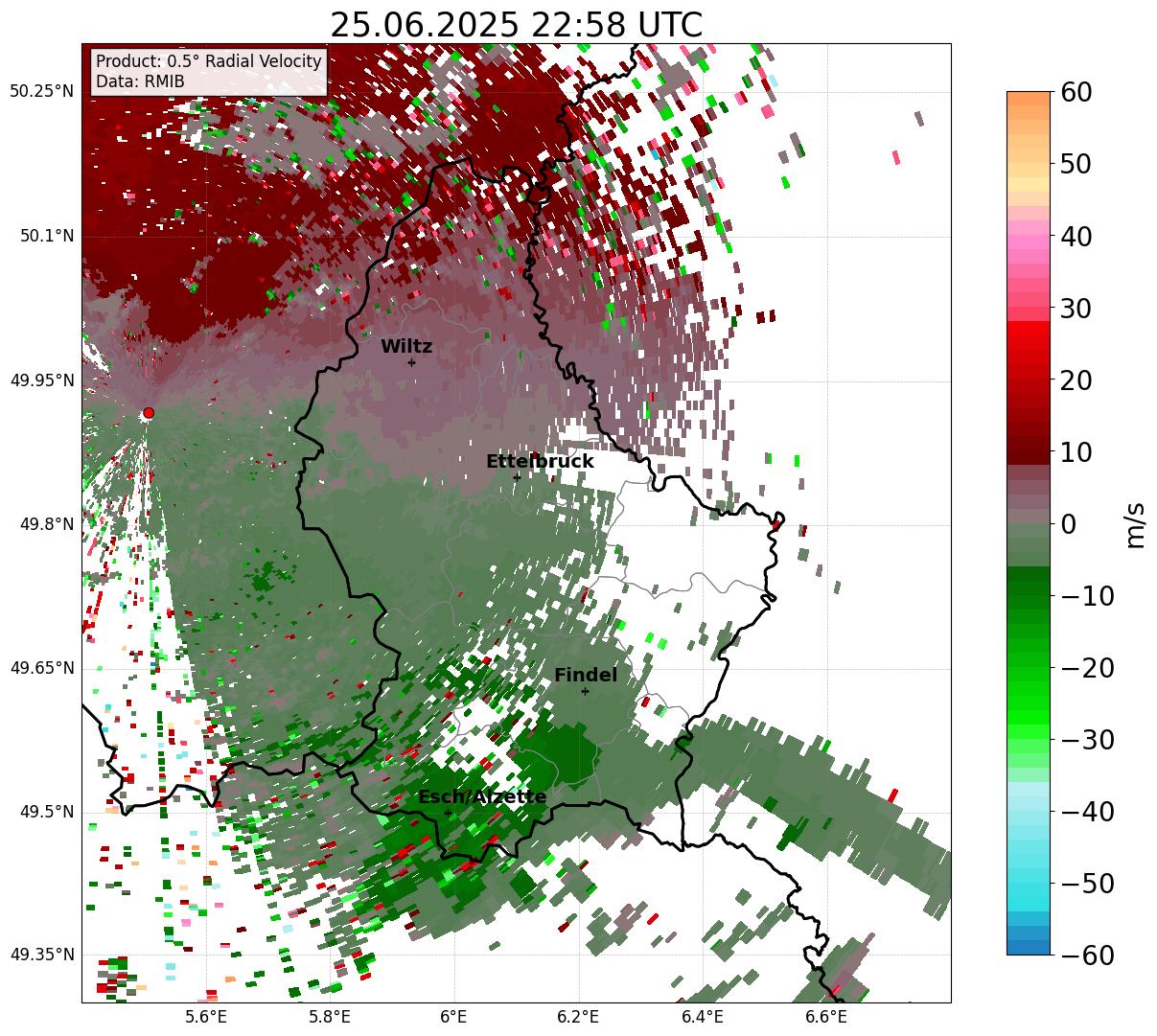1157x1036 pixels.
Task: Click the 49.65°N latitude tick label
Action: pos(42,668)
